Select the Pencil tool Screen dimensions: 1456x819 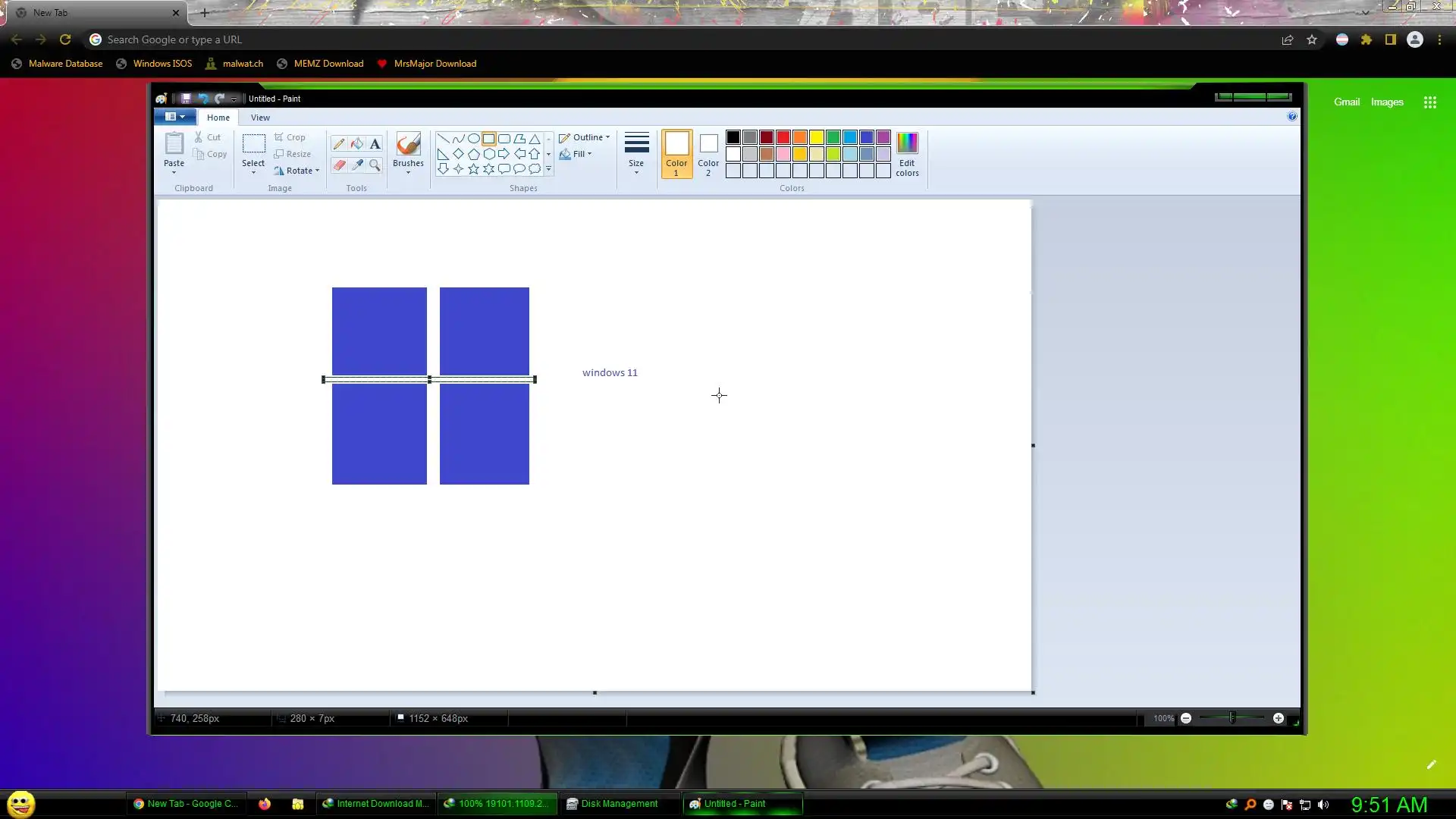(339, 144)
